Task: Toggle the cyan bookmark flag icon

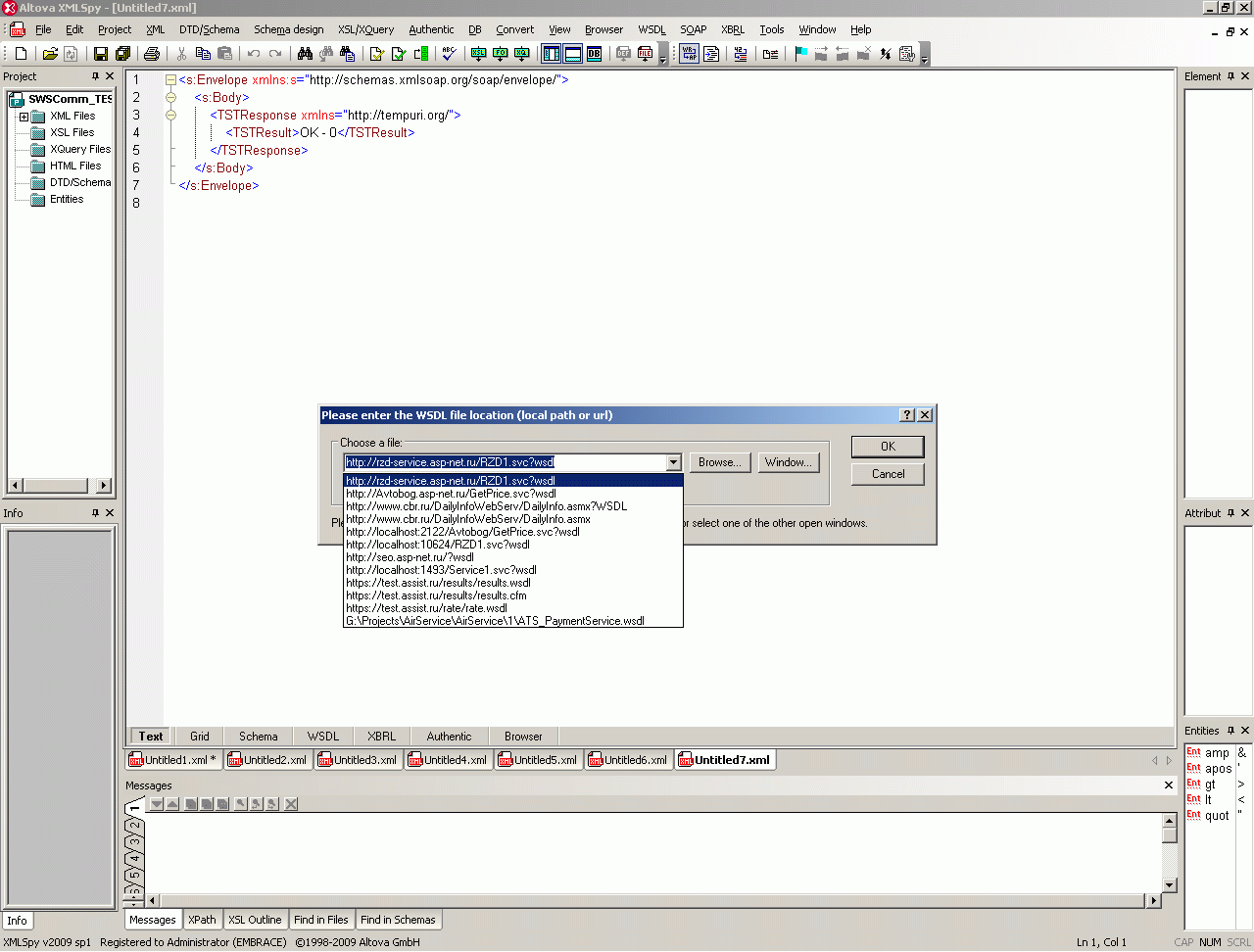Action: (800, 54)
